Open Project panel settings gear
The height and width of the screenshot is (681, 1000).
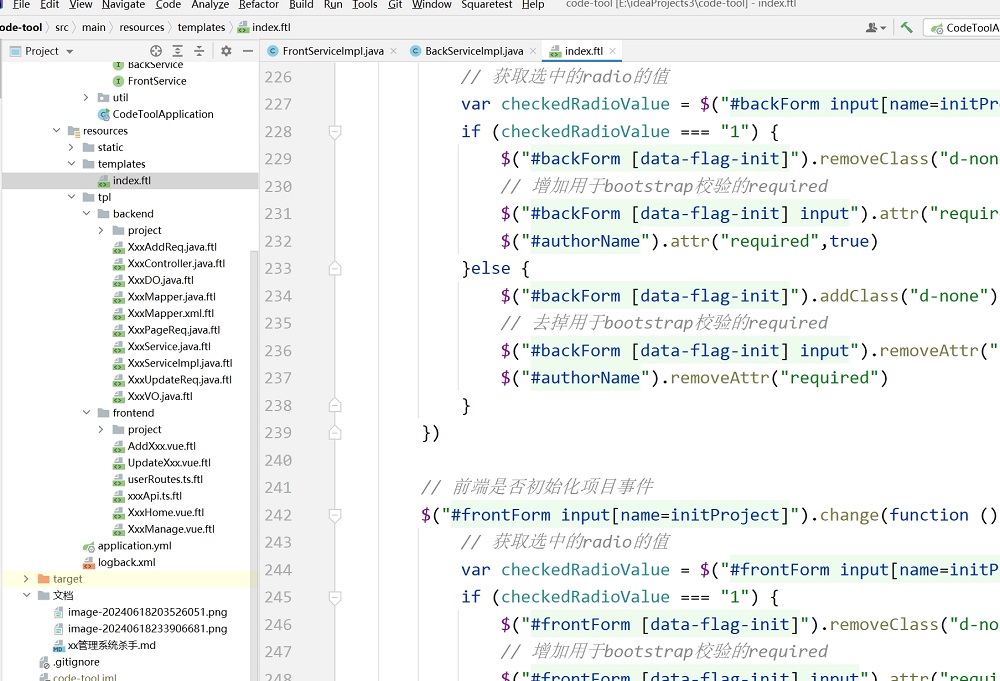pyautogui.click(x=226, y=51)
